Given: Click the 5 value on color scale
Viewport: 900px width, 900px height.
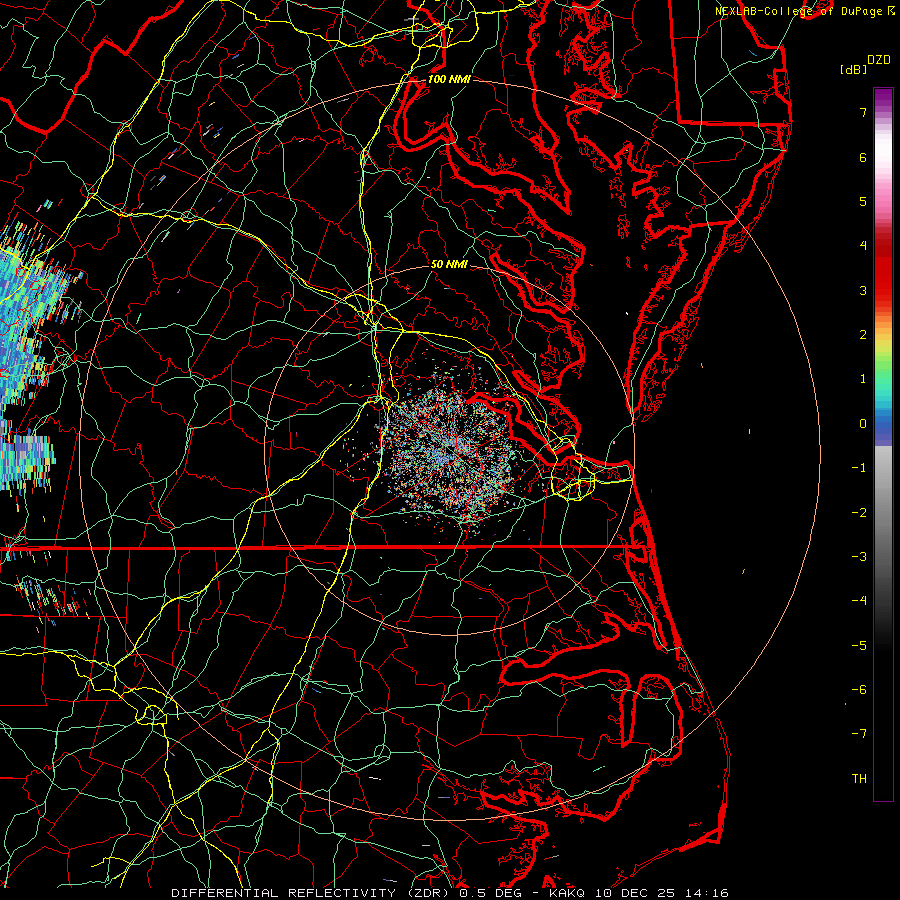Looking at the screenshot, I should click(x=863, y=201).
